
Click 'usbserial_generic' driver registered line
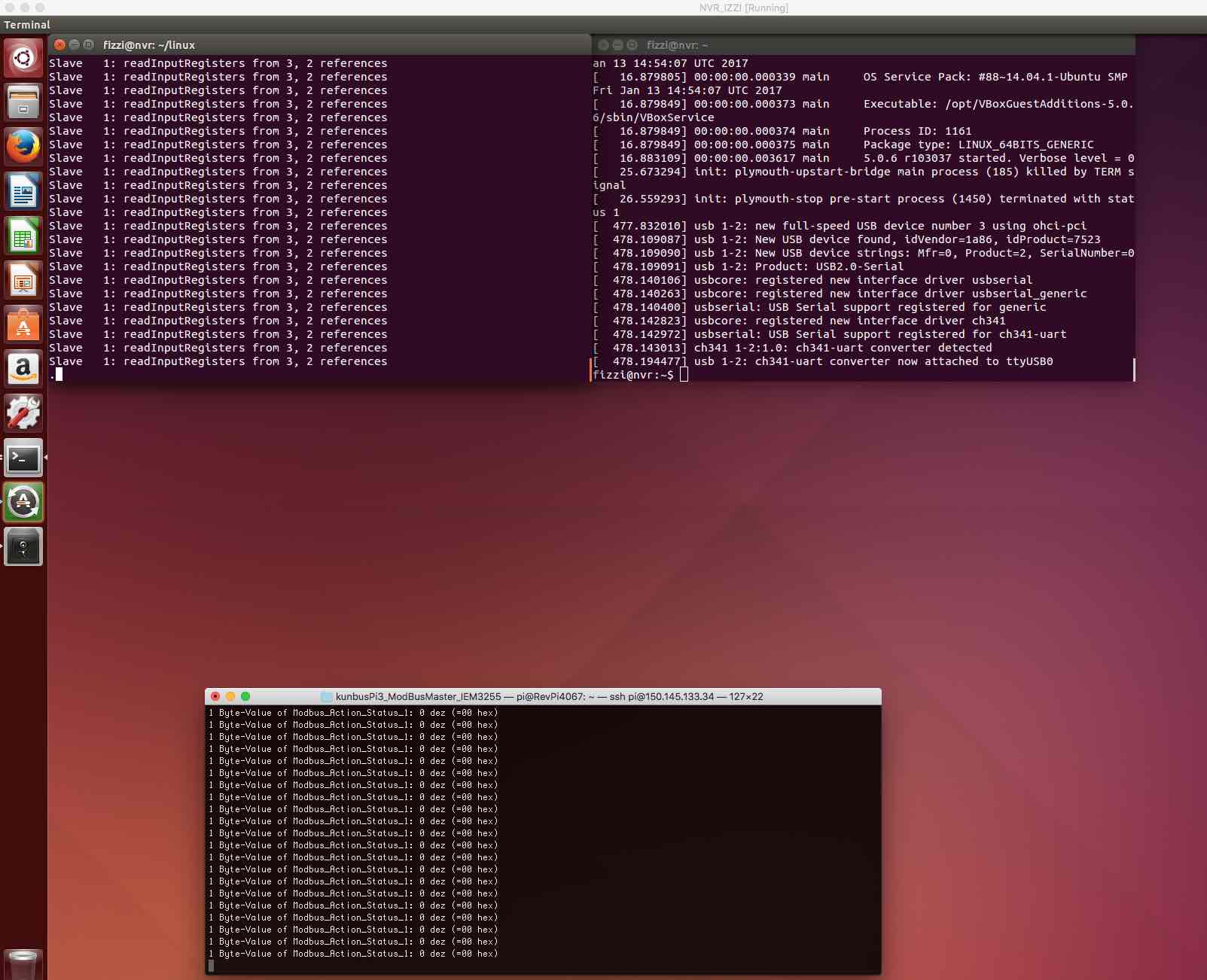click(840, 294)
